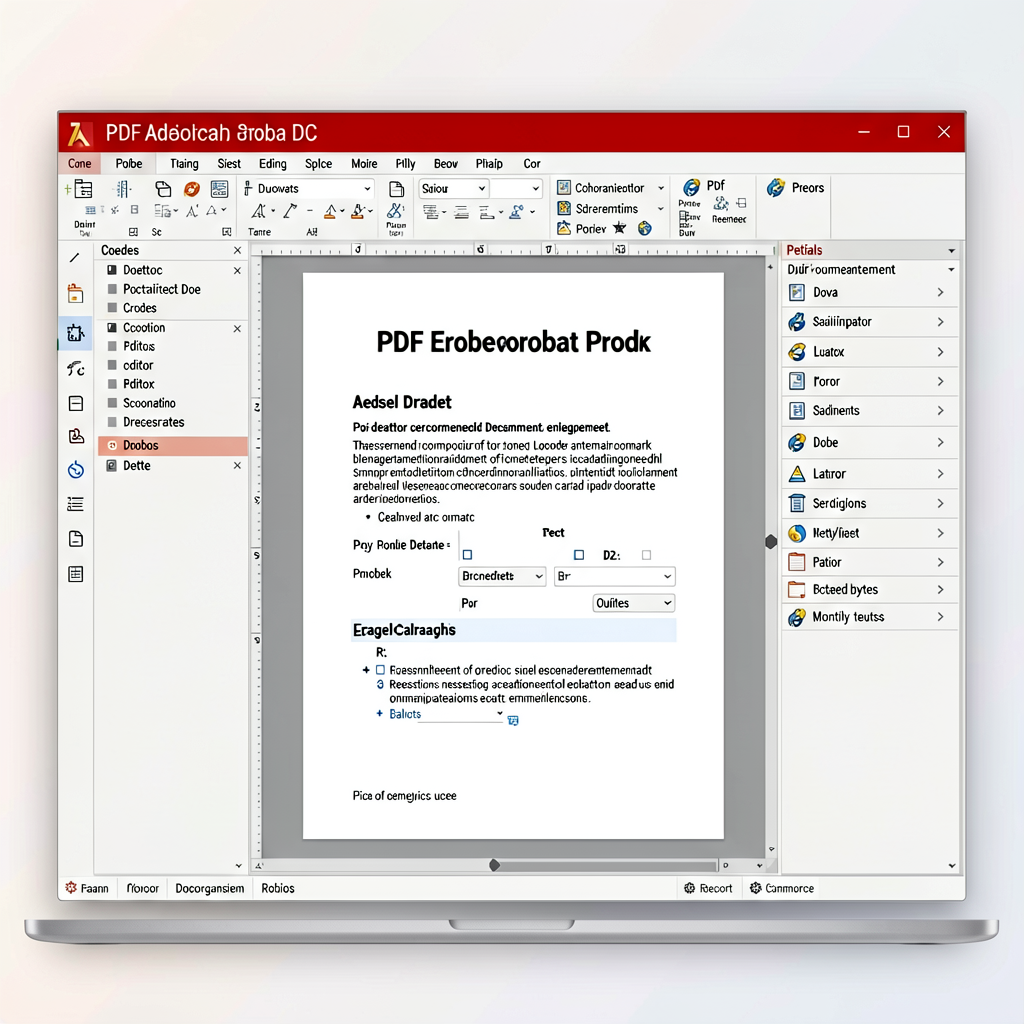Switch to the Eding tab

pos(272,164)
